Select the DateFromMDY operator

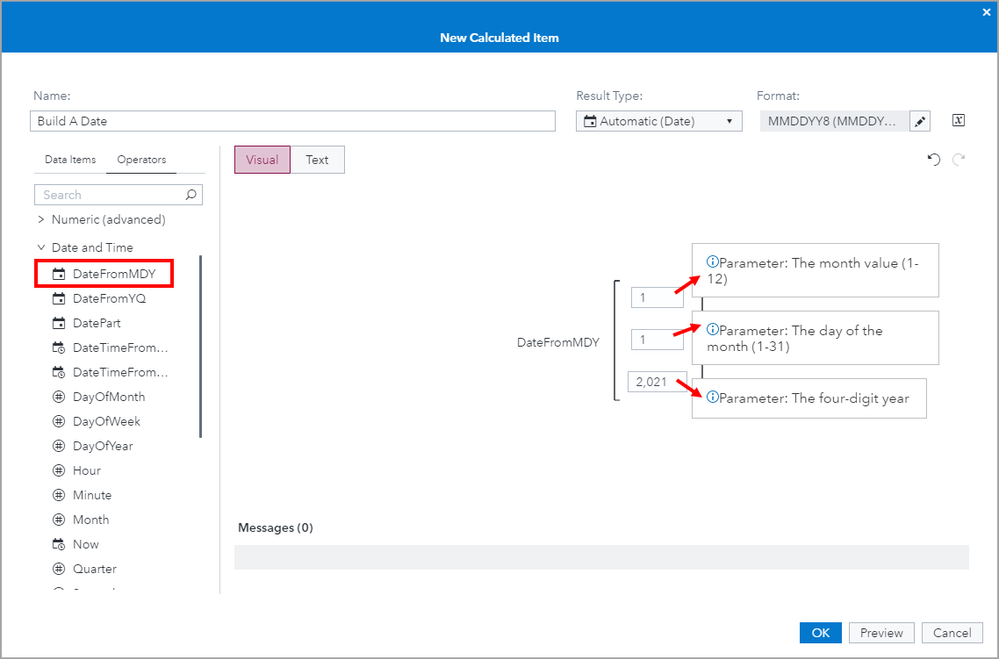click(x=114, y=273)
